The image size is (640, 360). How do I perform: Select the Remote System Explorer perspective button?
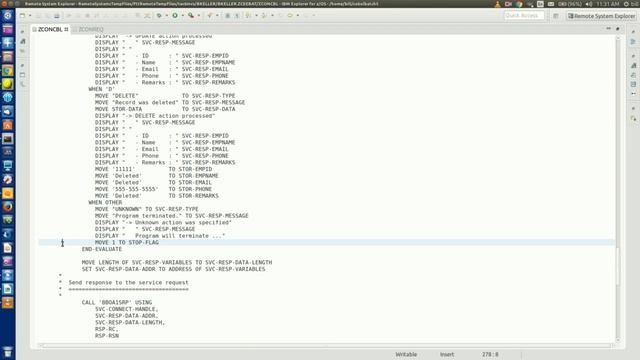[601, 16]
